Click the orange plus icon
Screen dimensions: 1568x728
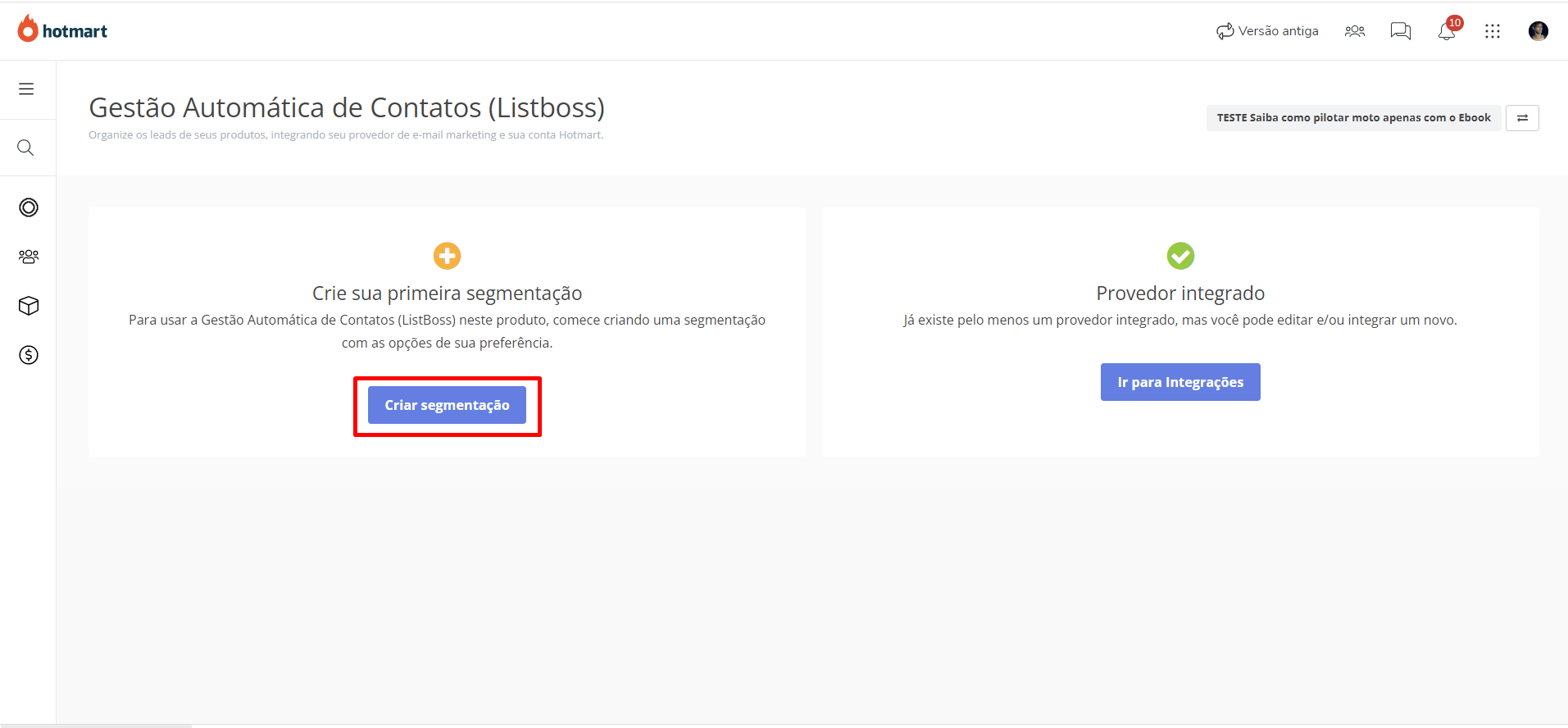point(447,256)
